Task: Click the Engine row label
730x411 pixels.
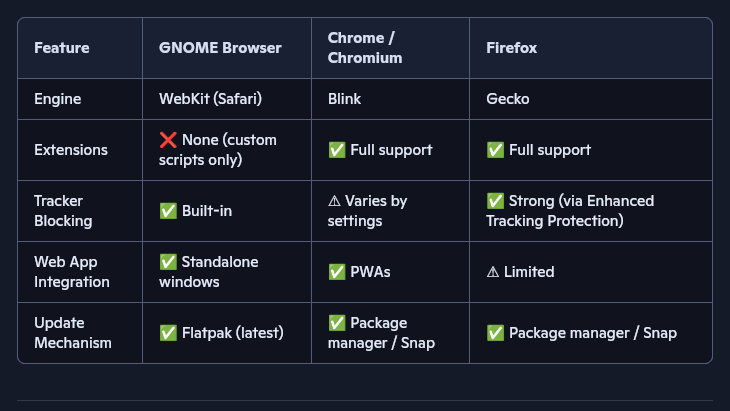Action: click(58, 99)
